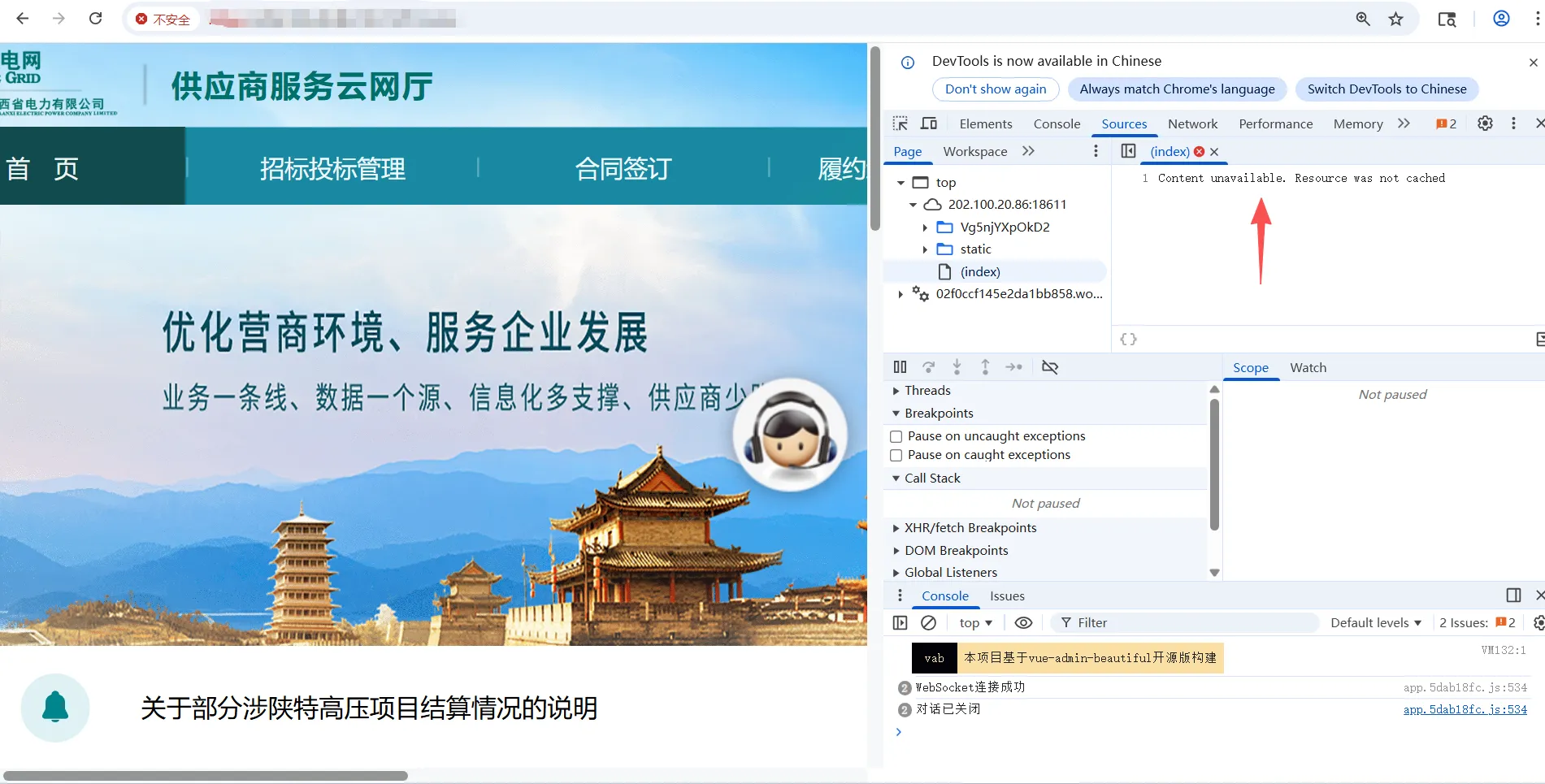Expand the XHR/fetch Breakpoints section
The height and width of the screenshot is (784, 1545).
click(896, 527)
